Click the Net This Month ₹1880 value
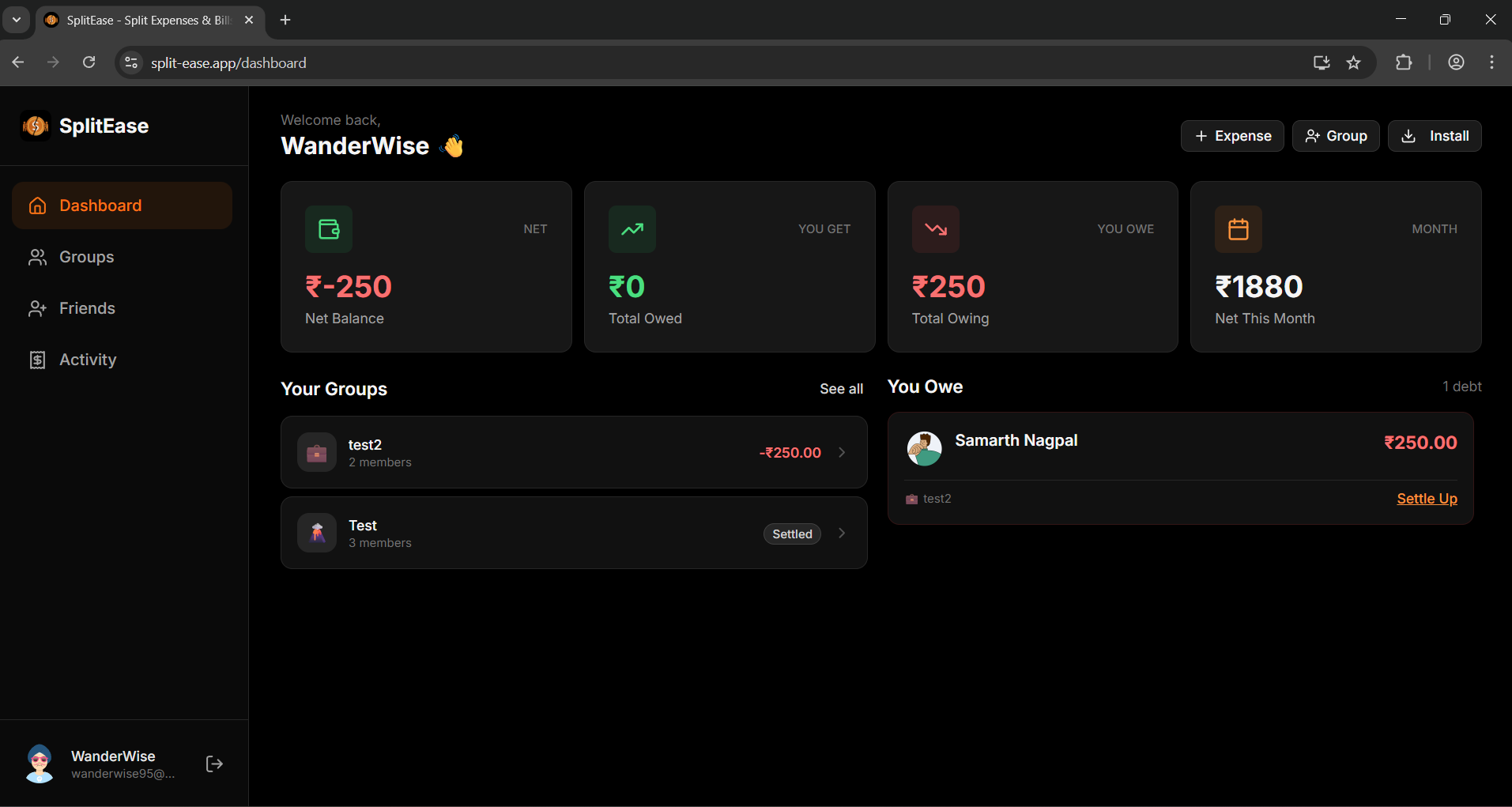Viewport: 1512px width, 807px height. tap(1258, 286)
